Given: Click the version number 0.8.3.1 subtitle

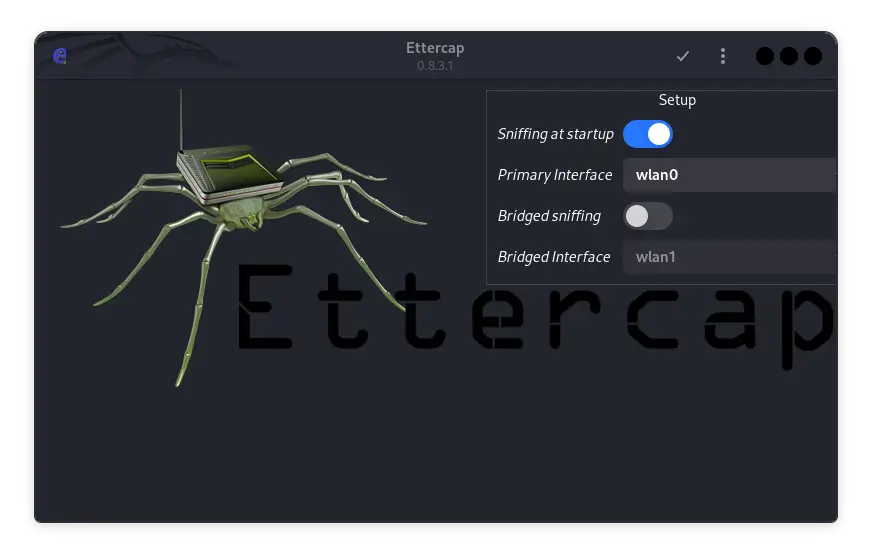Looking at the screenshot, I should [435, 66].
